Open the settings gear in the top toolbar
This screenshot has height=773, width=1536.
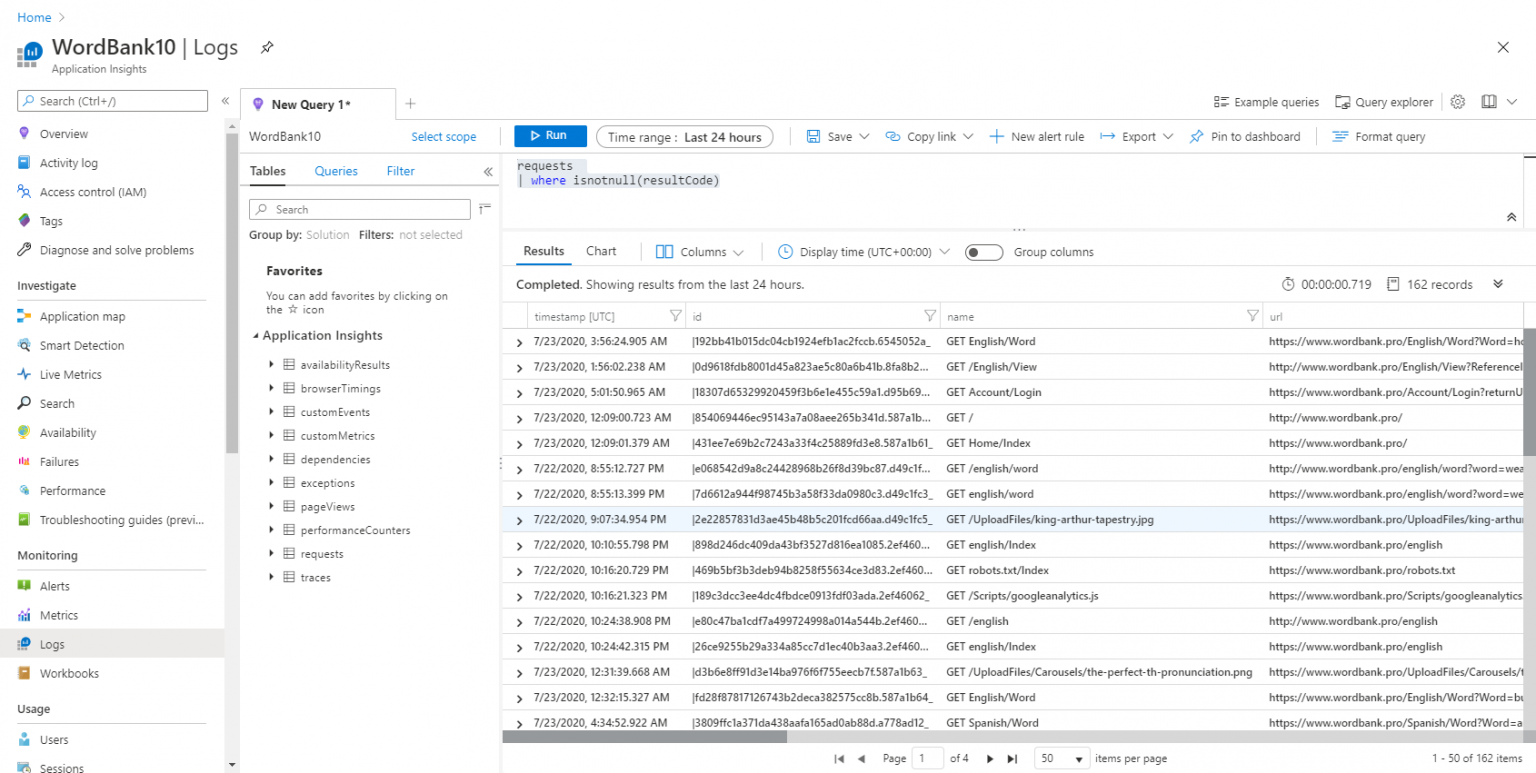click(x=1457, y=101)
